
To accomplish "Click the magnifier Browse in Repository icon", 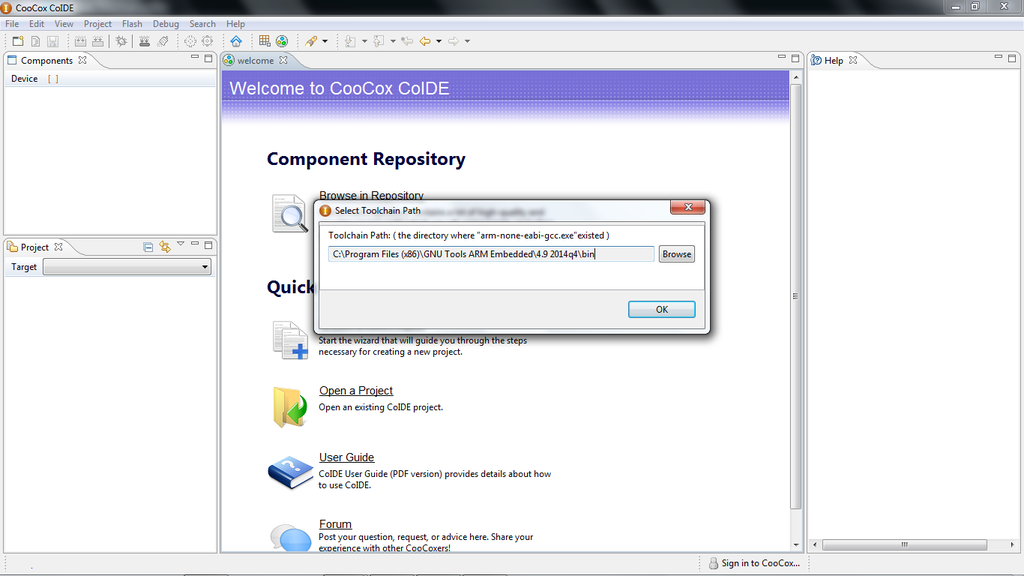I will [289, 213].
